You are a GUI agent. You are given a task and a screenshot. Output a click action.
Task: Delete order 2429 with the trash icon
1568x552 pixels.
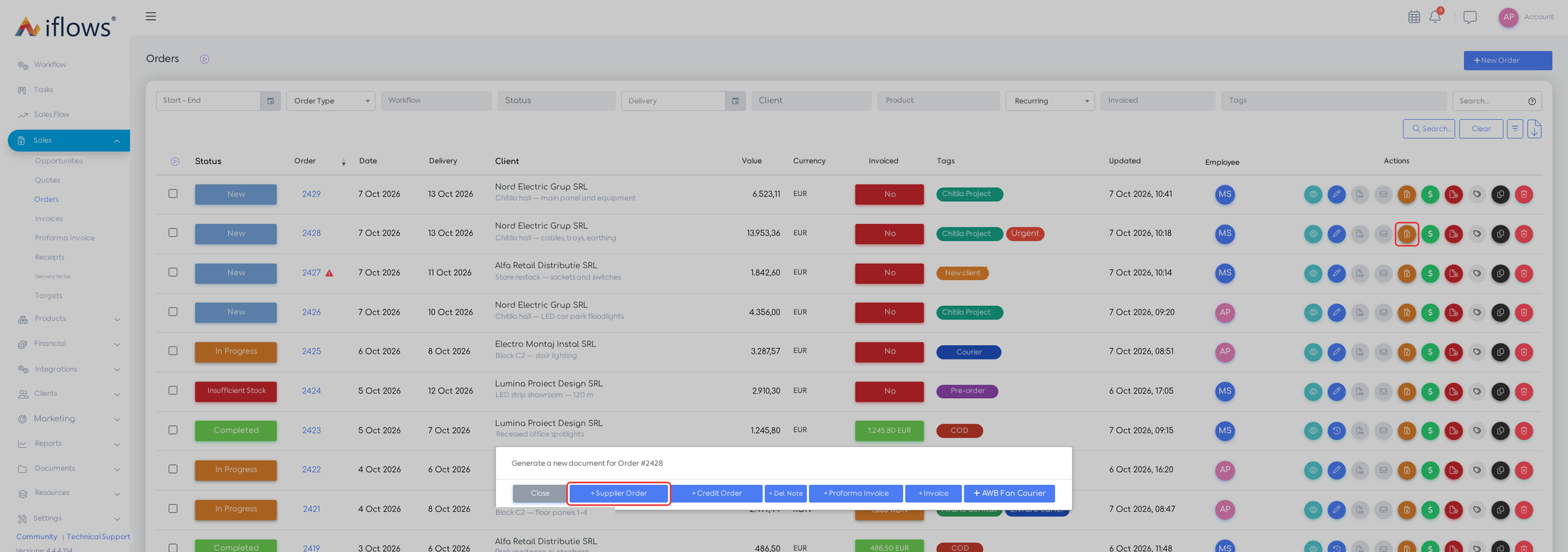1524,195
